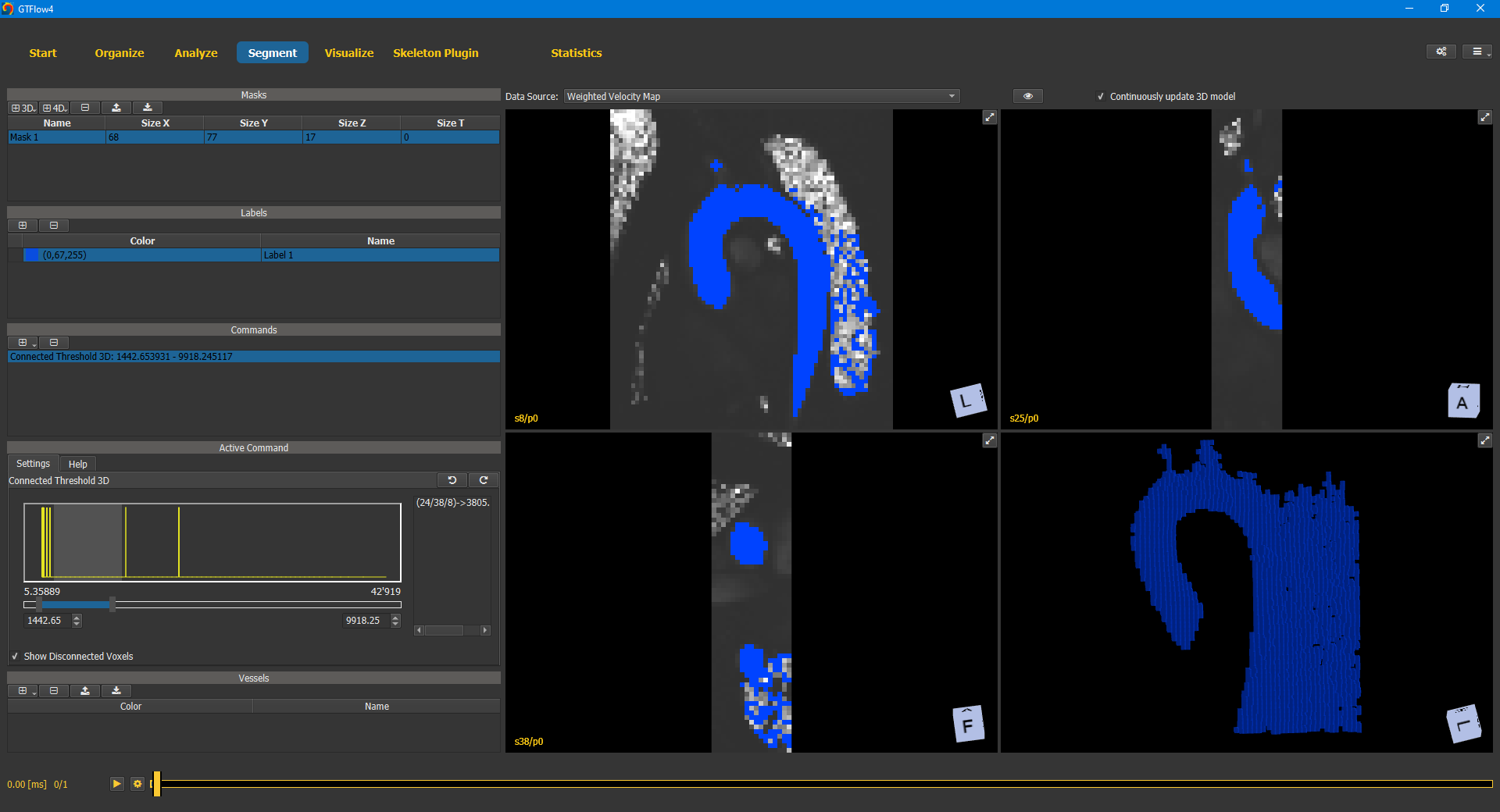Click the timeline position marker
Image resolution: width=1500 pixels, height=812 pixels.
click(157, 784)
